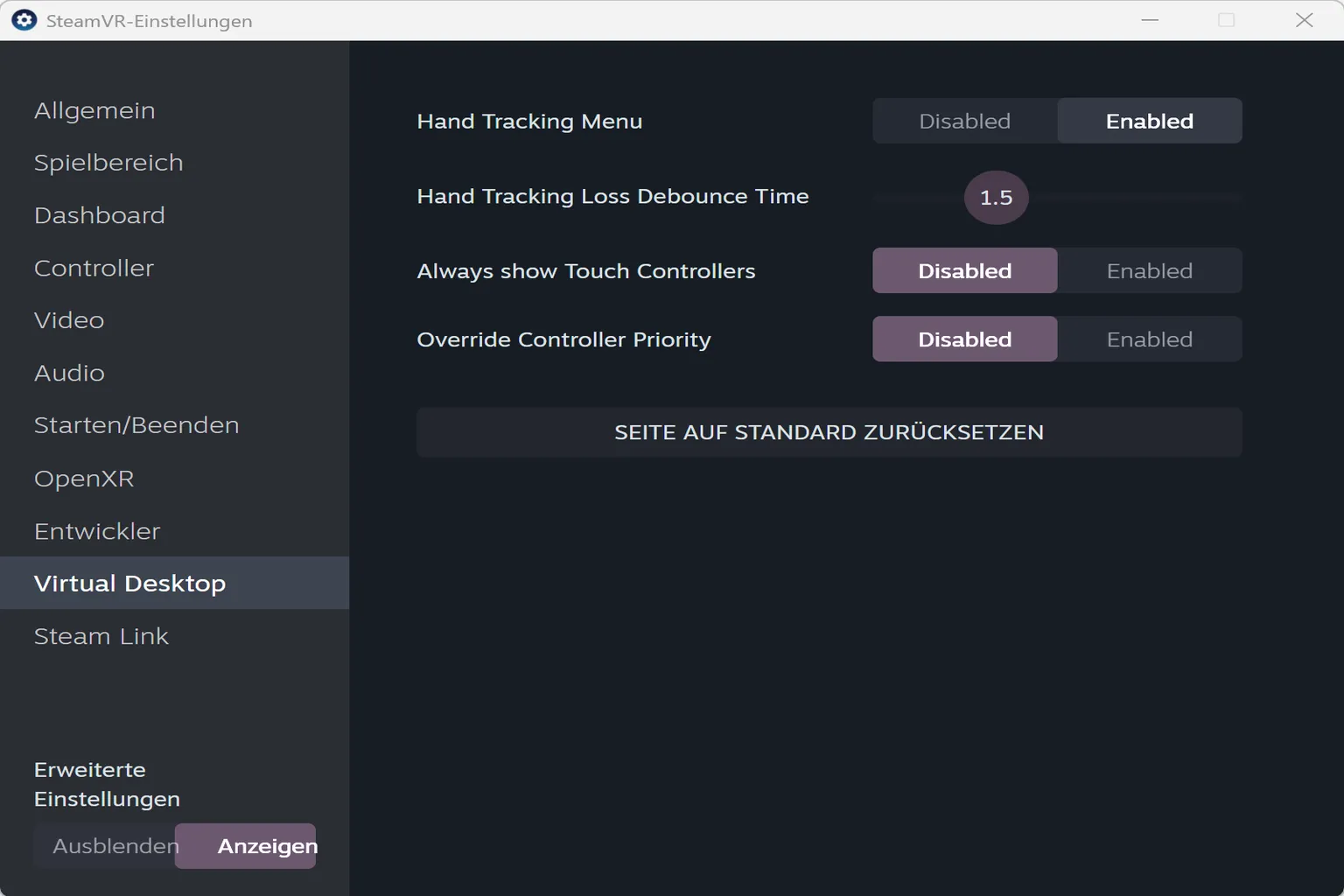Click the Erweiterte Einstellungen heading
The height and width of the screenshot is (896, 1344).
[107, 784]
